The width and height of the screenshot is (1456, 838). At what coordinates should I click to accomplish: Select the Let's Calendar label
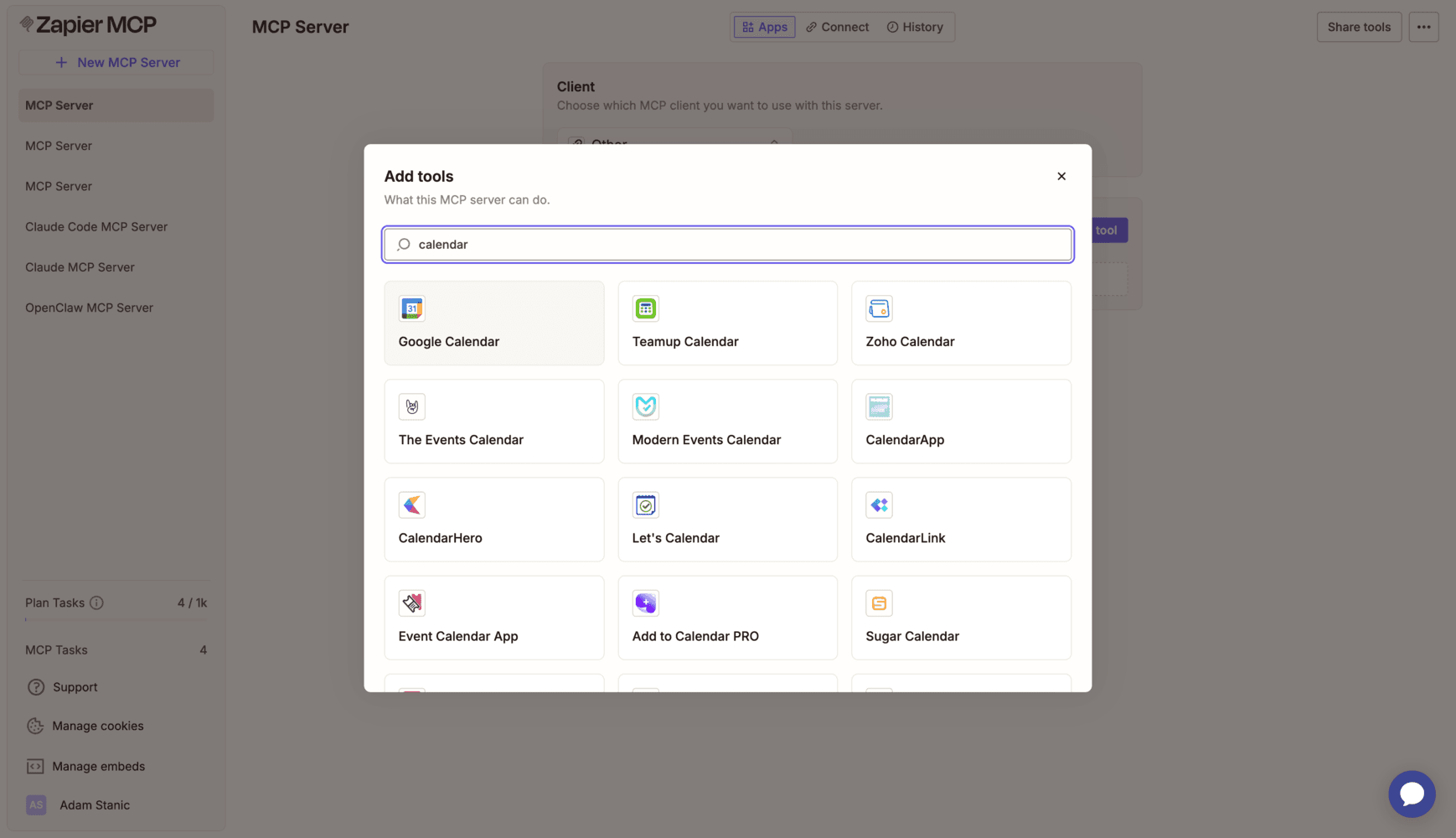tap(676, 538)
